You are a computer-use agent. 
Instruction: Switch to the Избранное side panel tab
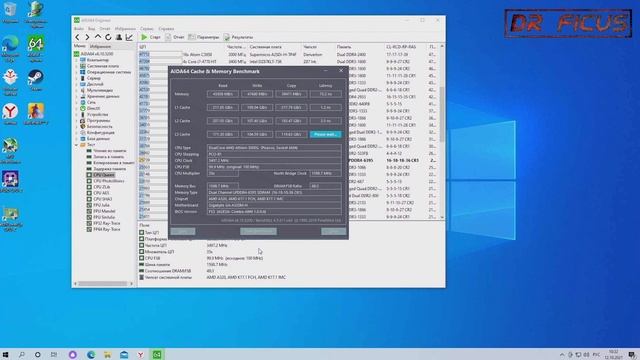100,47
